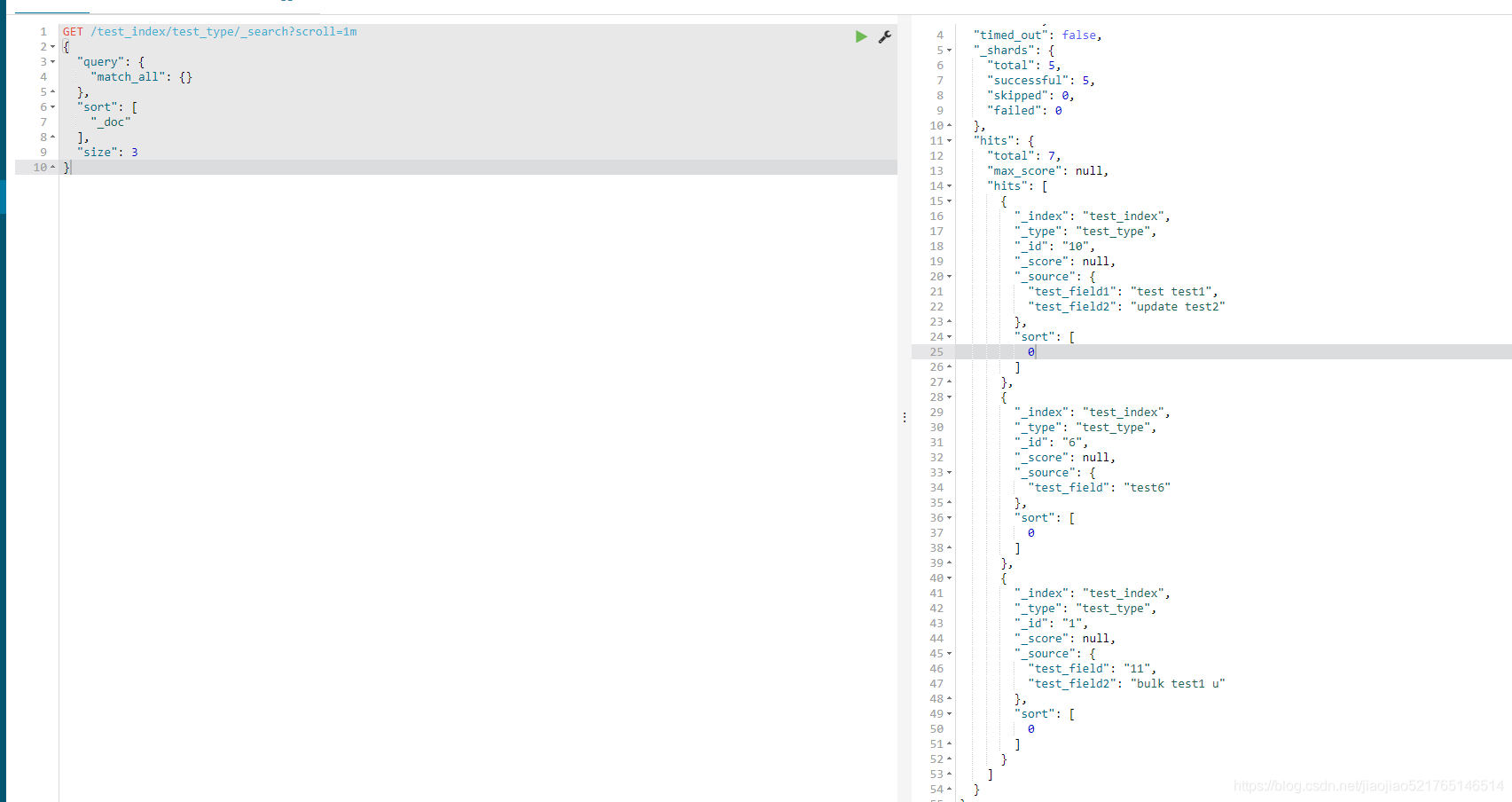Screen dimensions: 1512x802
Task: Grab the panel divider handle between the editors
Action: coord(905,417)
